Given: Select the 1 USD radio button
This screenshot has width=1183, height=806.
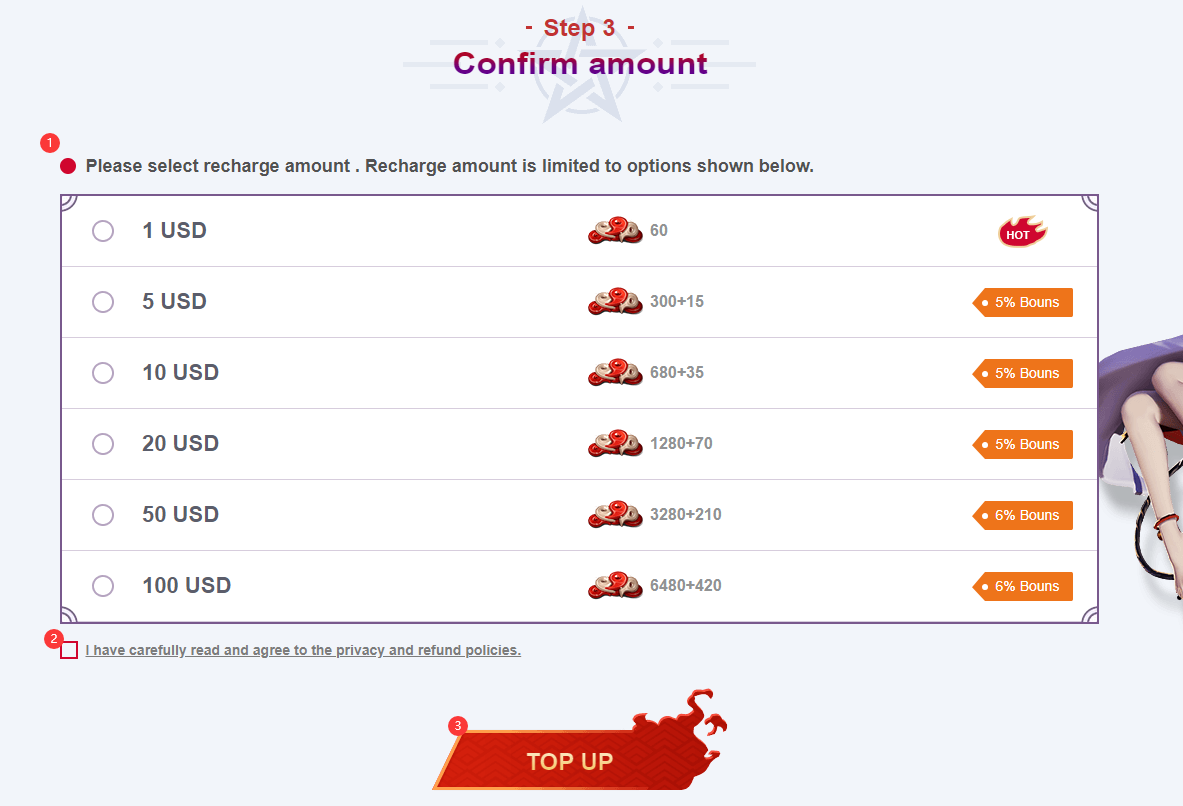Looking at the screenshot, I should pos(103,231).
